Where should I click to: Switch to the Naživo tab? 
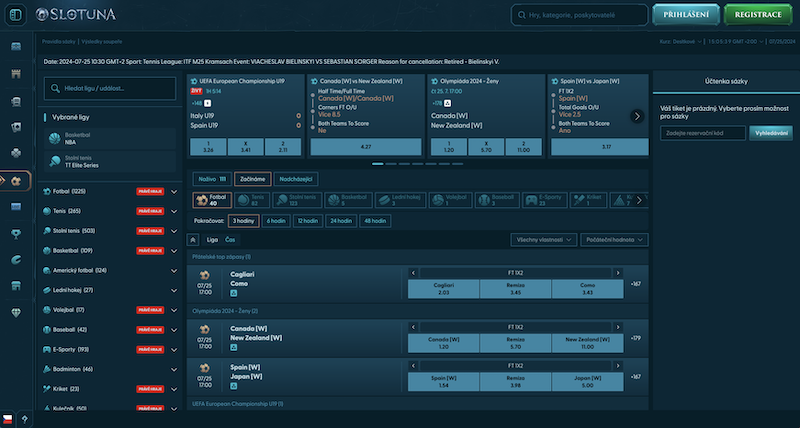211,178
